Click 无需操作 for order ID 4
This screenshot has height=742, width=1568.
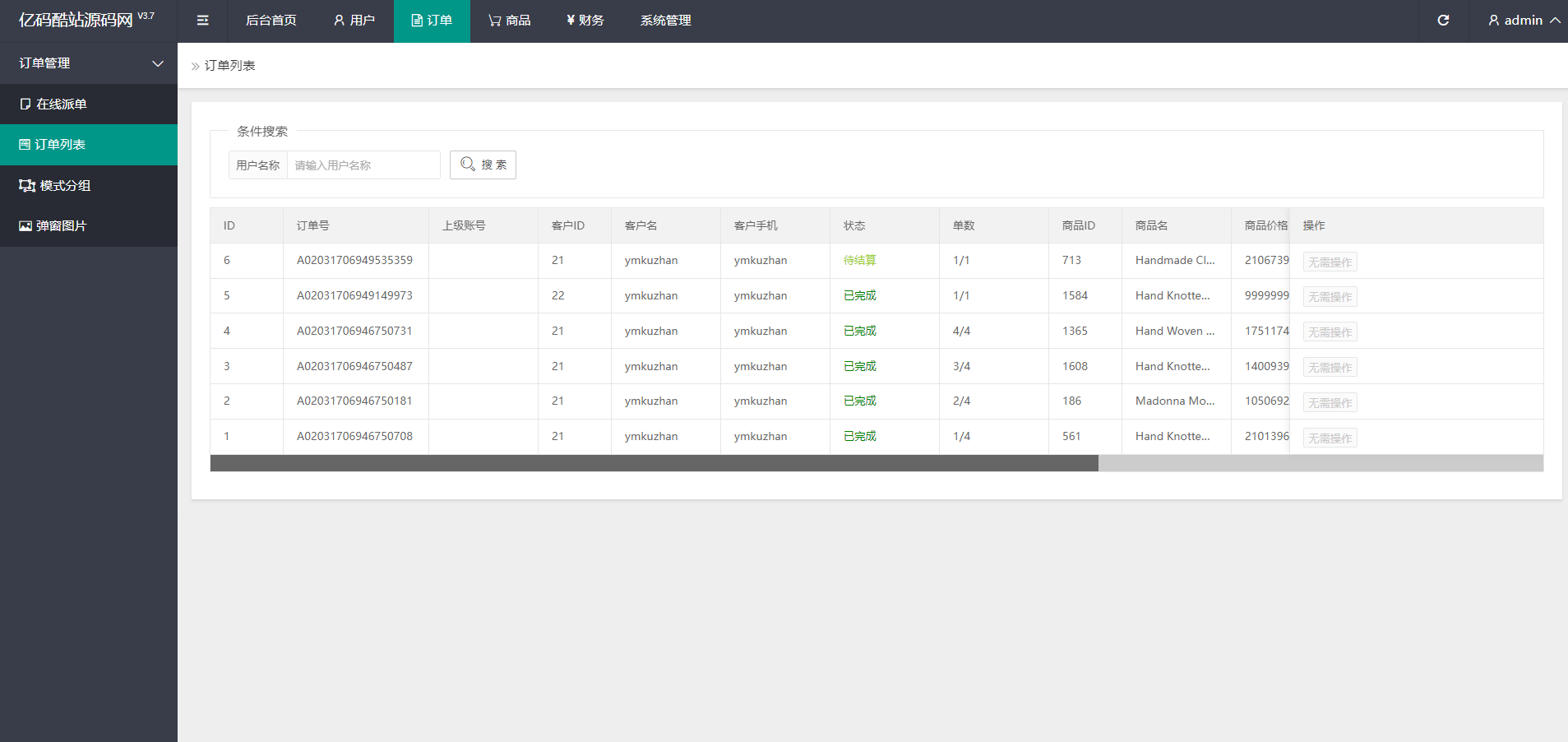[1330, 332]
